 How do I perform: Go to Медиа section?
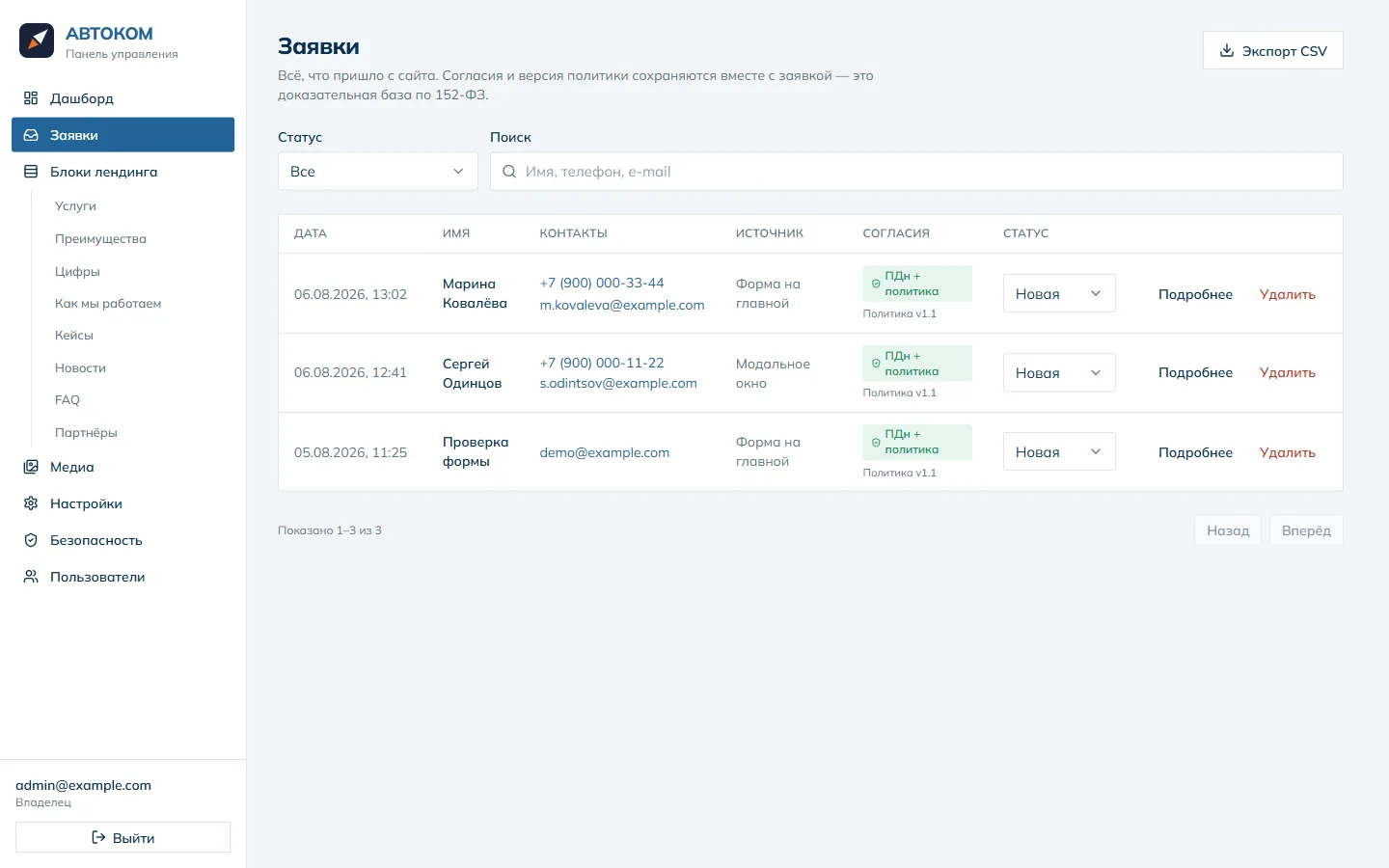click(x=123, y=467)
